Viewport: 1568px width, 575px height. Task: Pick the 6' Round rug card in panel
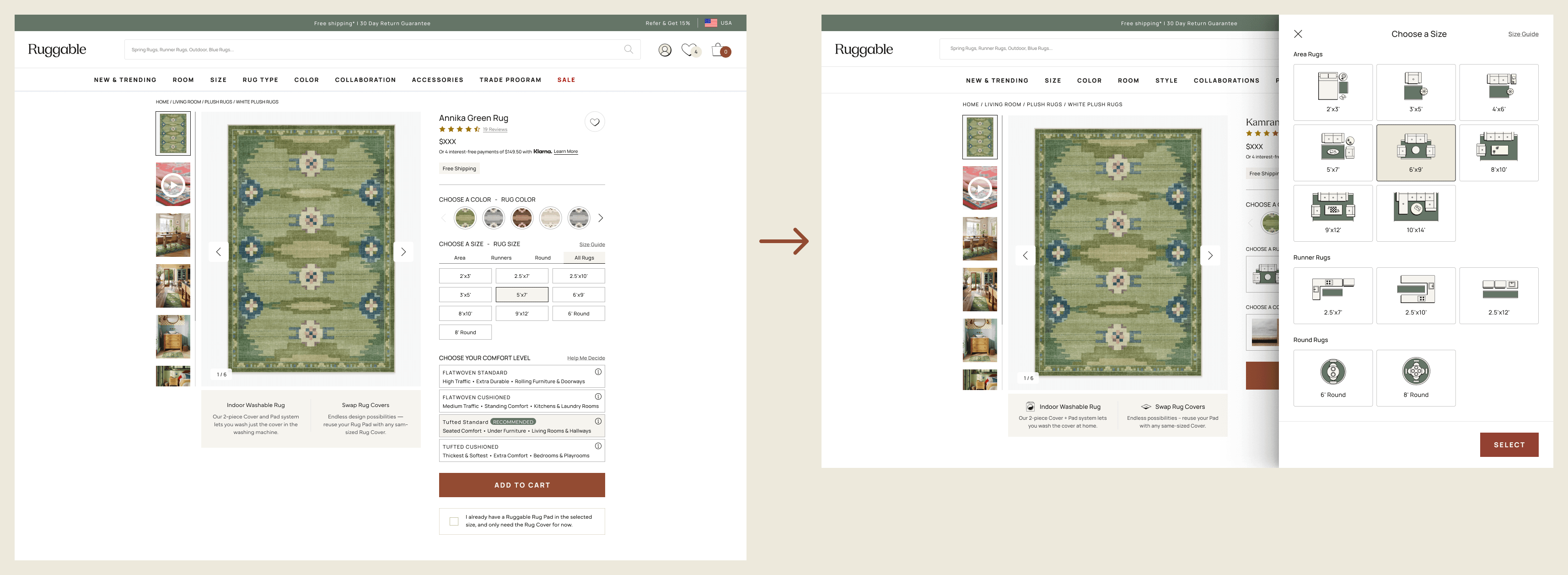[x=1333, y=378]
